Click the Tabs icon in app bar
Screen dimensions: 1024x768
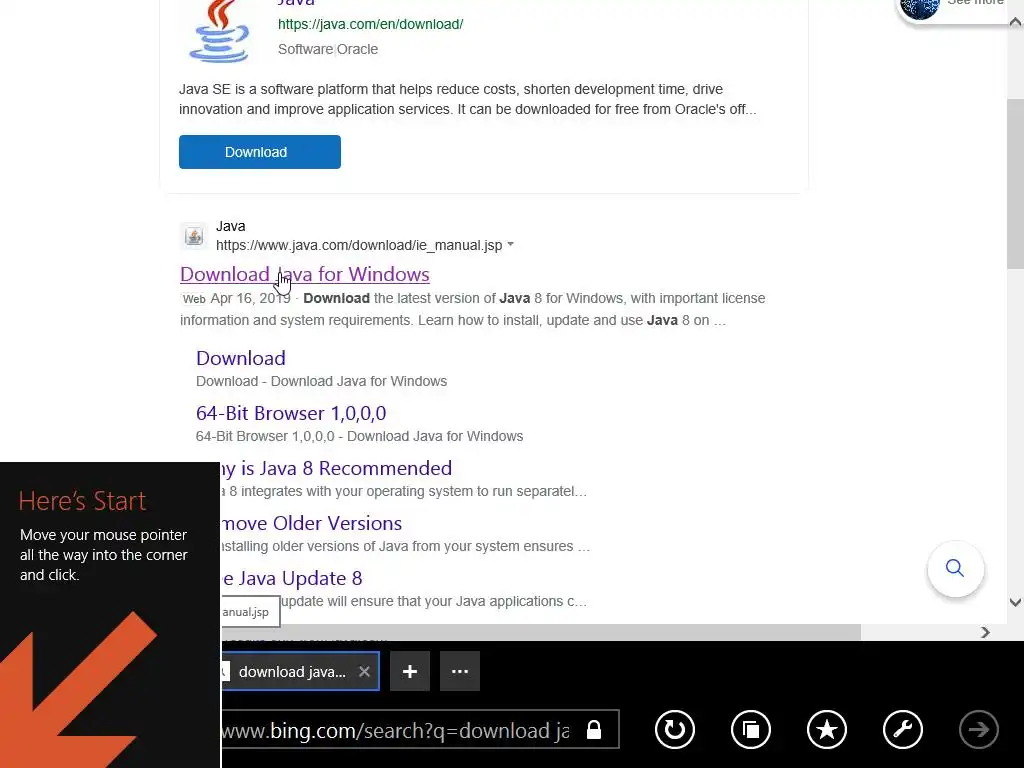(x=750, y=729)
